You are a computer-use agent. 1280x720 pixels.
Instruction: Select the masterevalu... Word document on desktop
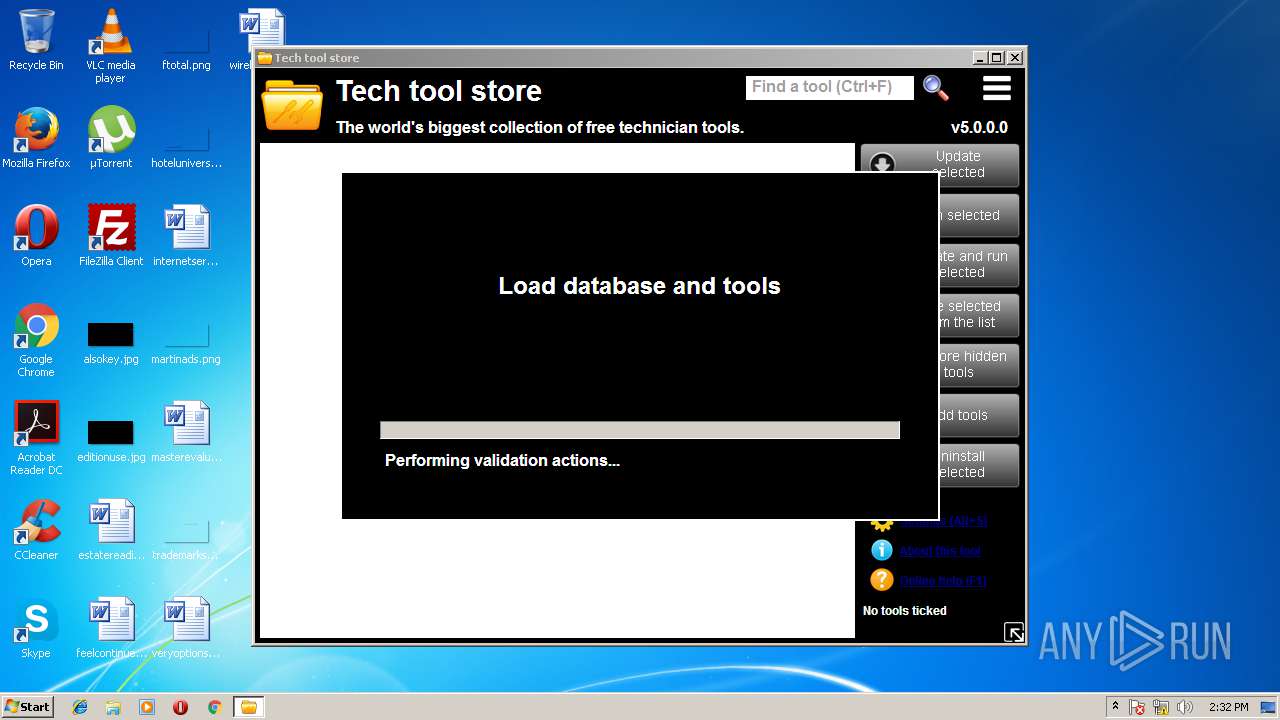pyautogui.click(x=186, y=432)
